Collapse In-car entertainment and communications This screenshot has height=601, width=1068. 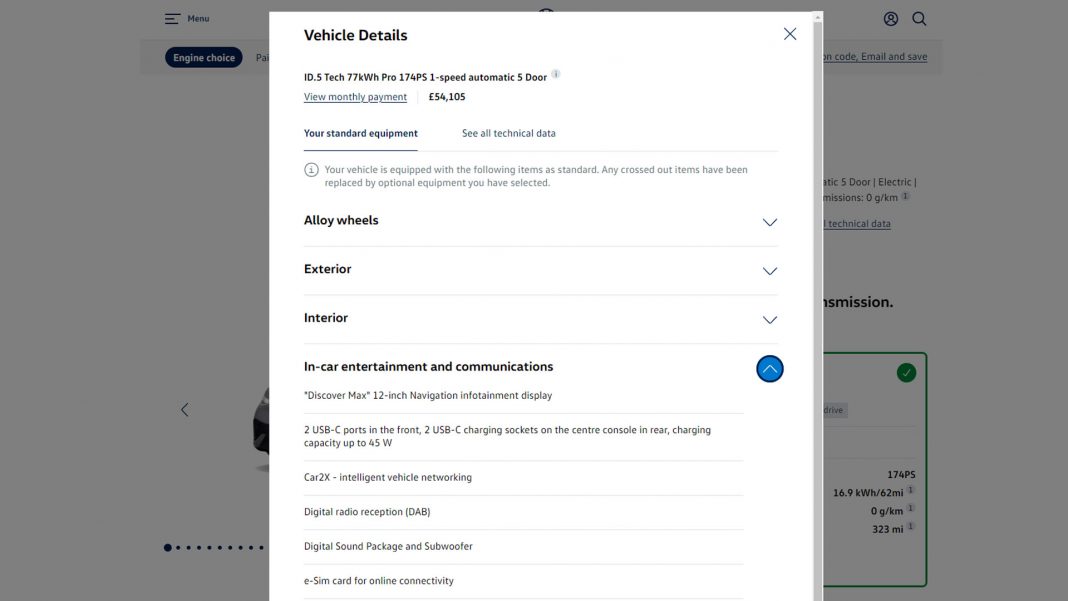tap(769, 368)
